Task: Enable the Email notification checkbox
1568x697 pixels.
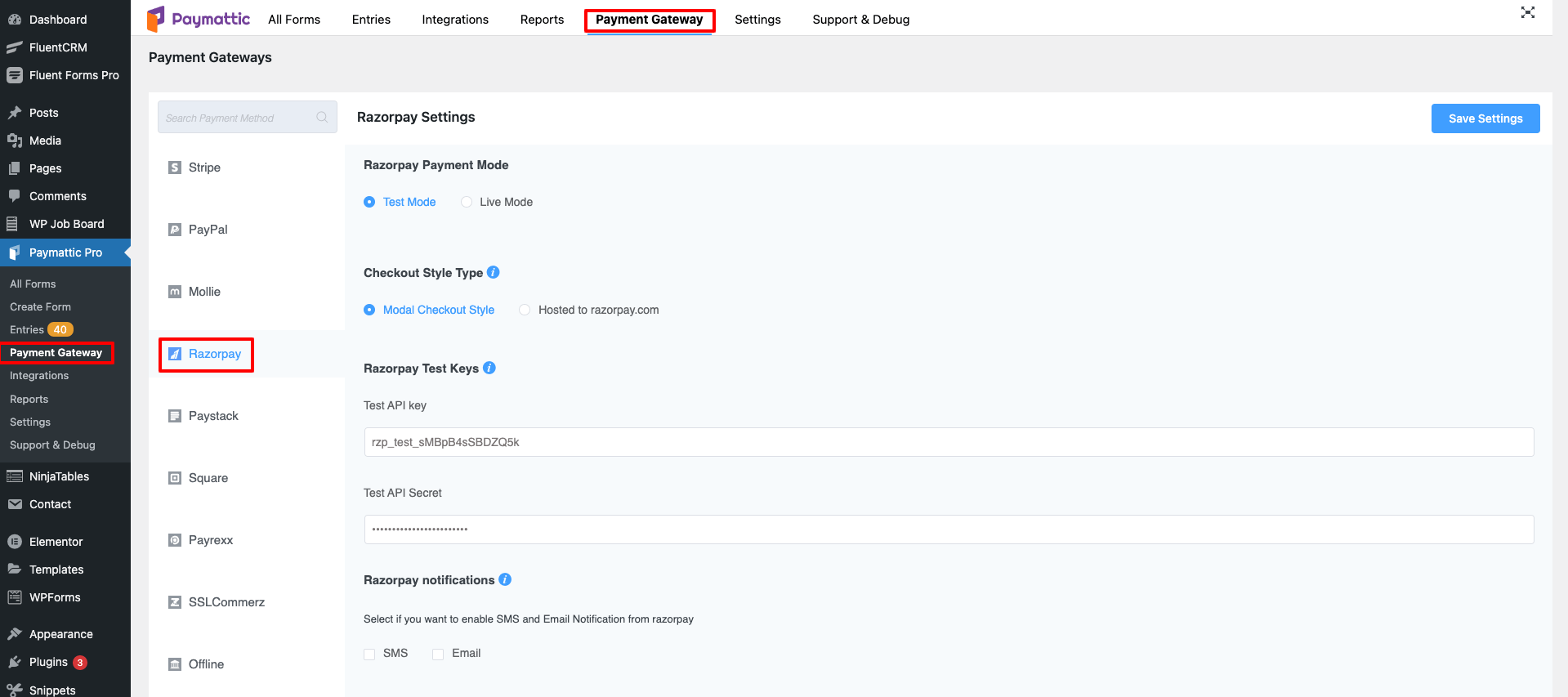Action: [438, 654]
